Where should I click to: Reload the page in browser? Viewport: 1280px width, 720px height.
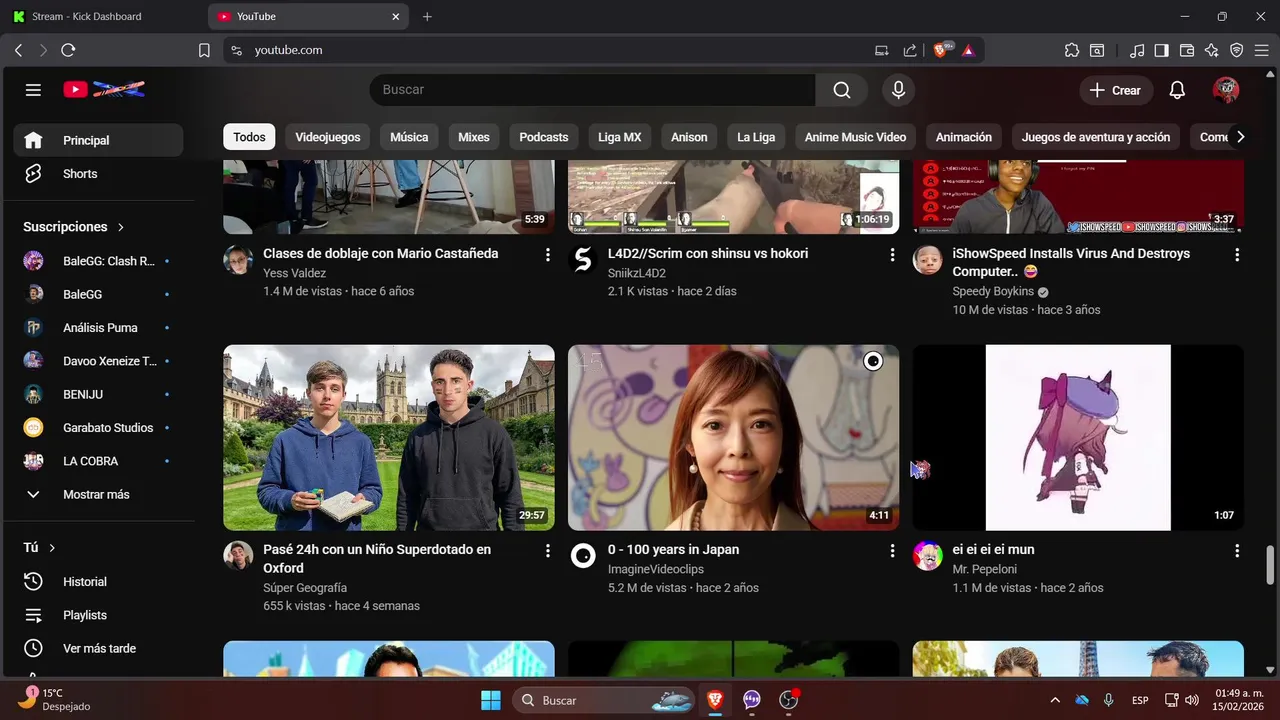[x=68, y=50]
